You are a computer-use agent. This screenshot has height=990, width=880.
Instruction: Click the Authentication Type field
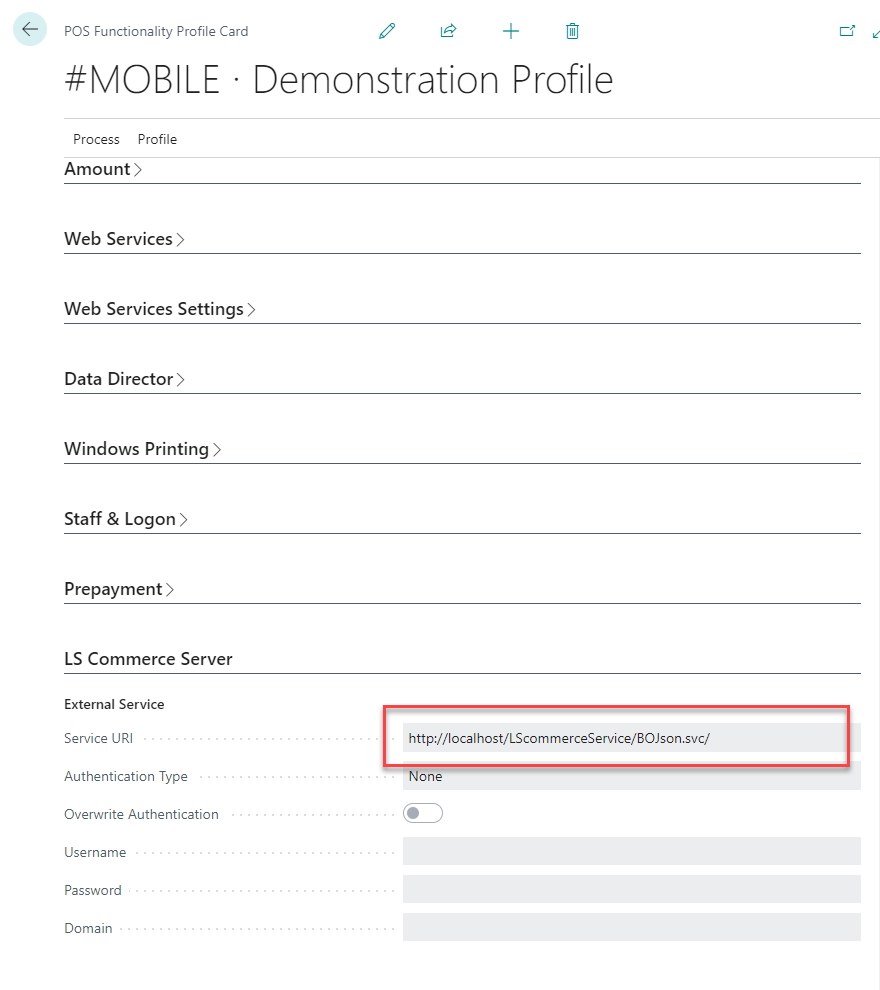630,777
